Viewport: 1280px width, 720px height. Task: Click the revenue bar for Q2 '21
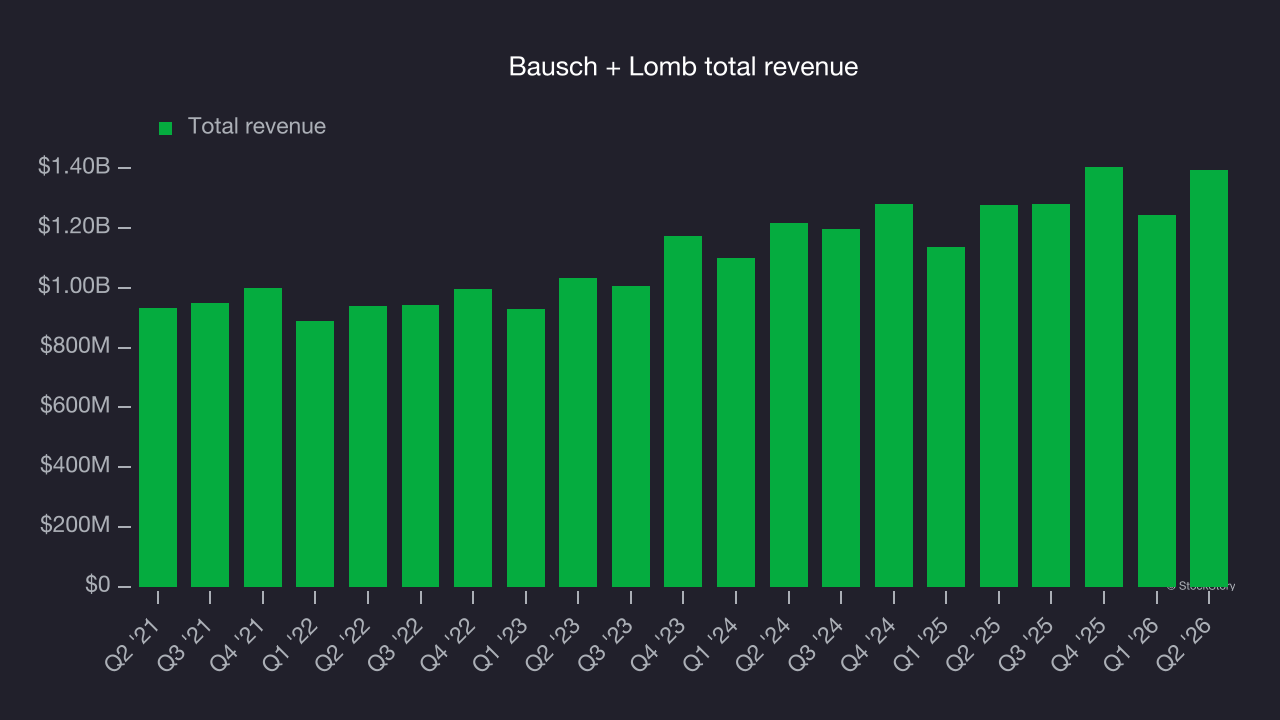[158, 447]
